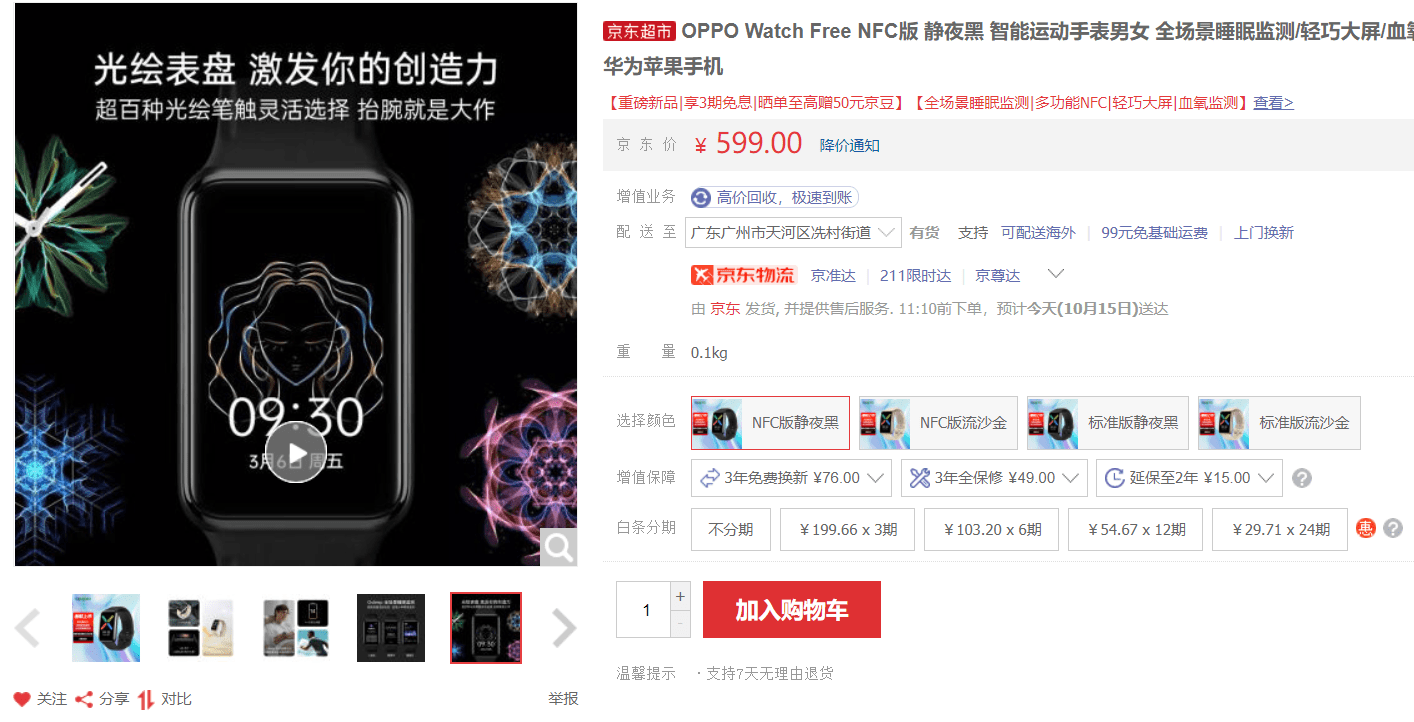Open the 延保至2年 warranty dropdown
The height and width of the screenshot is (722, 1414).
(1189, 478)
